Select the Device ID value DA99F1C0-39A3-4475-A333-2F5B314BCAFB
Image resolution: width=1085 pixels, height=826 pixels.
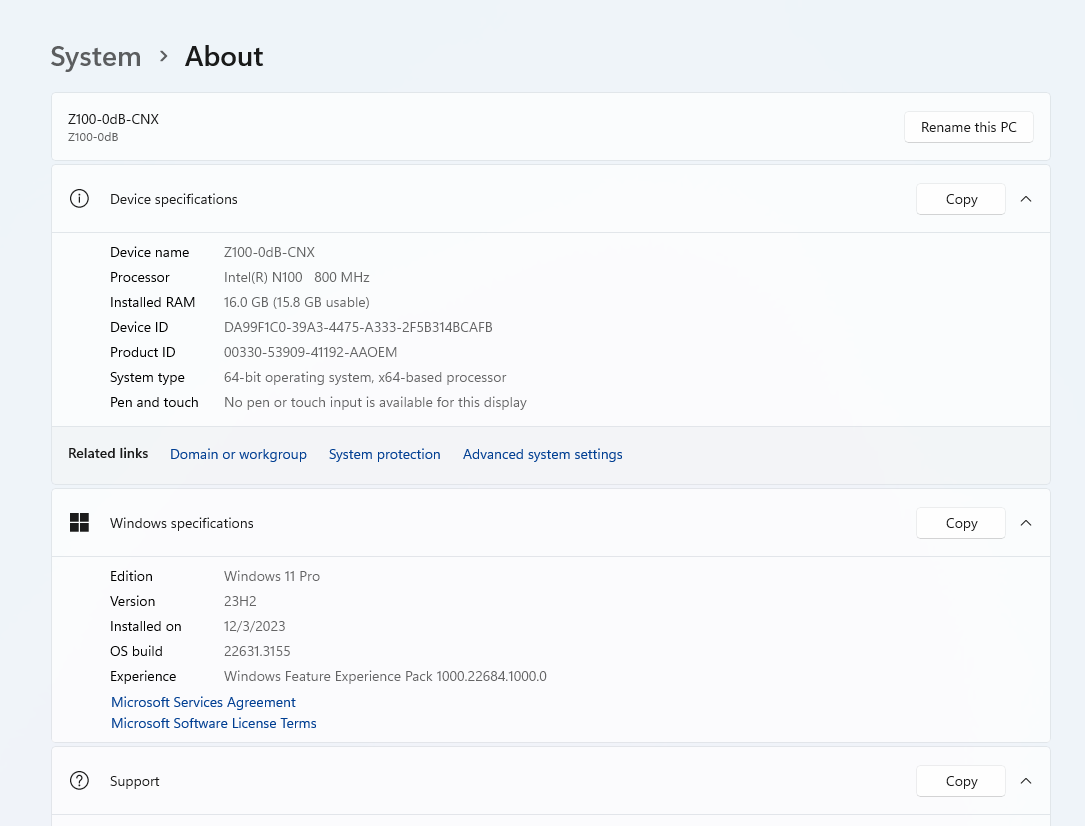[x=358, y=327]
